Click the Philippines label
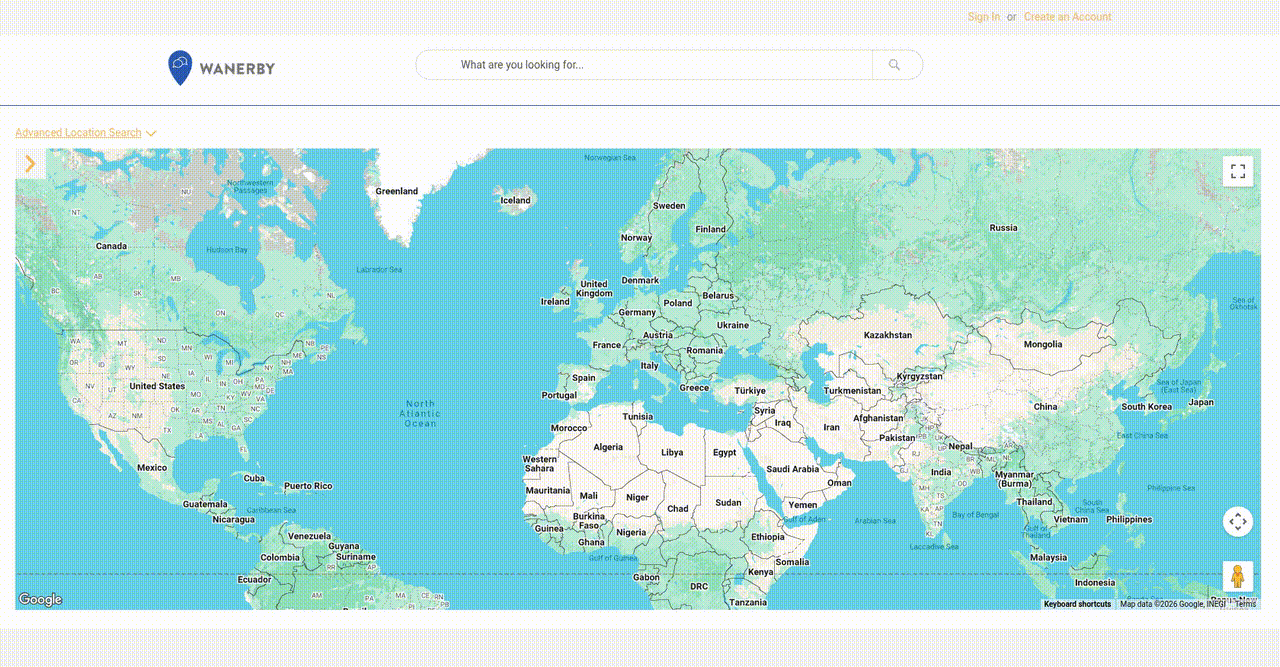Screen dimensions: 1280x667 [x=1129, y=520]
